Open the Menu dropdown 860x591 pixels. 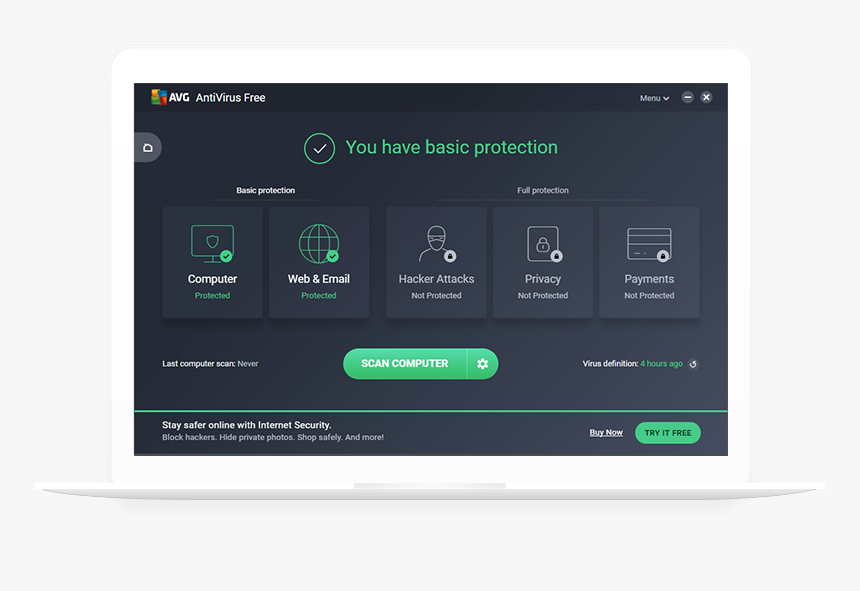point(654,98)
